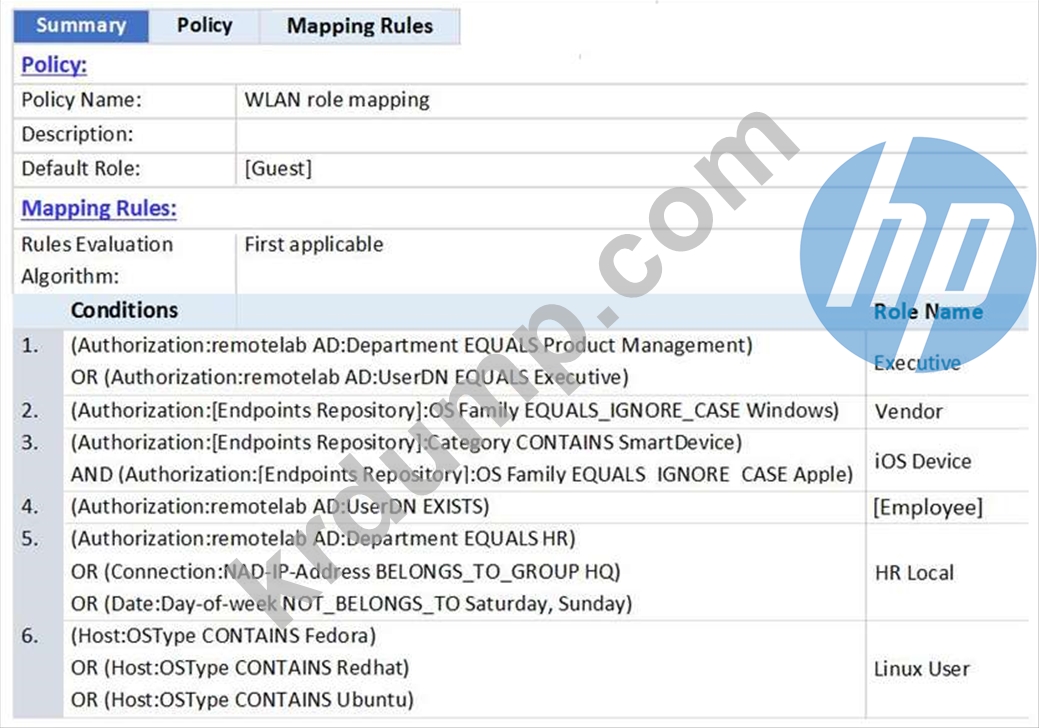The image size is (1039, 728).
Task: Click the 'Vendor' role name
Action: [x=908, y=411]
